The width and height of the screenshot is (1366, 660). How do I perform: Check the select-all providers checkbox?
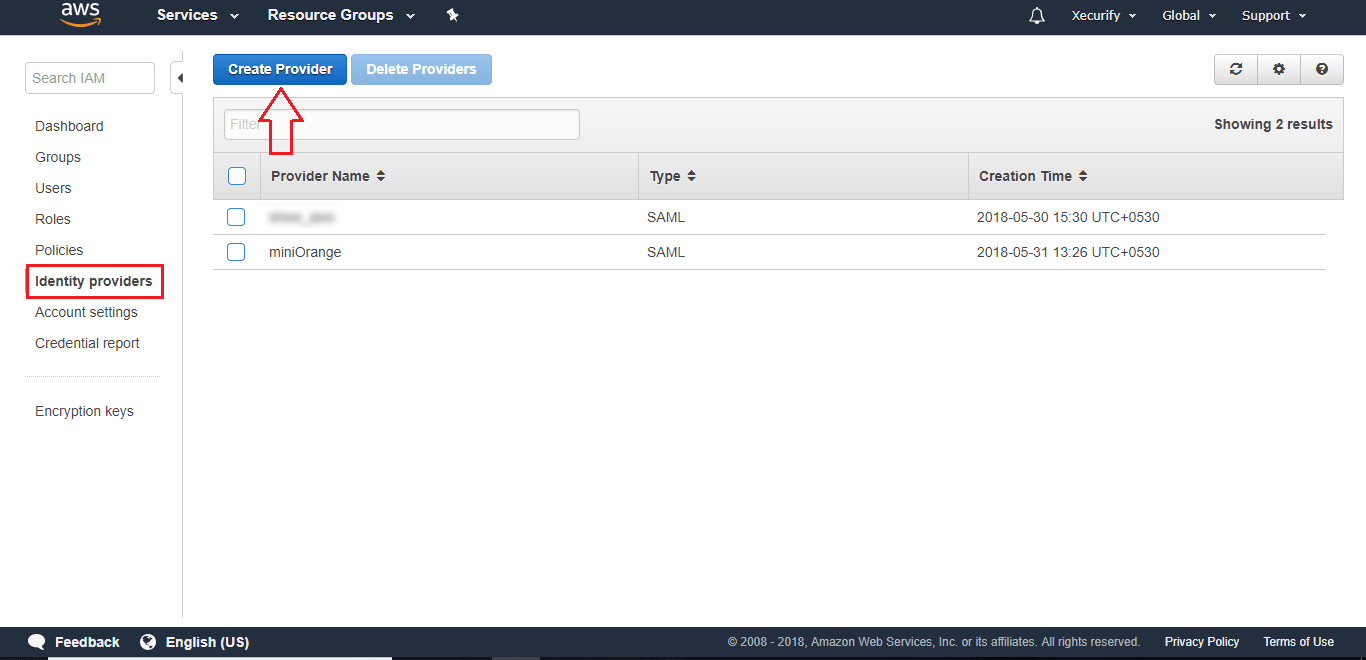236,175
